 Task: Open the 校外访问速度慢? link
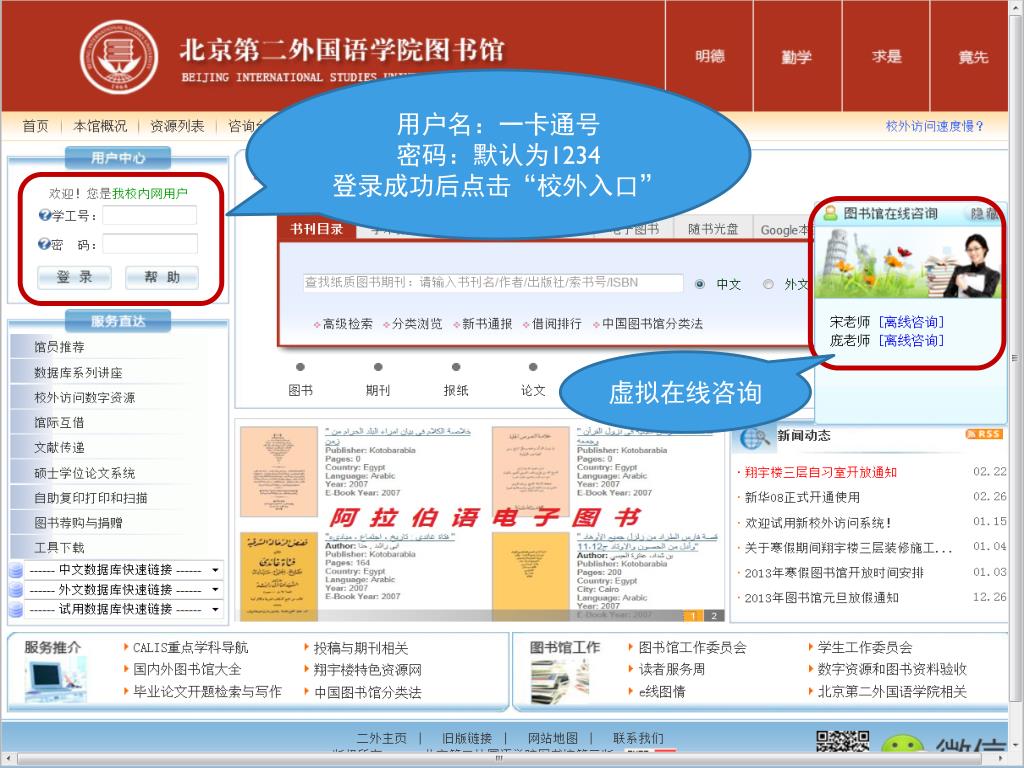click(x=935, y=126)
